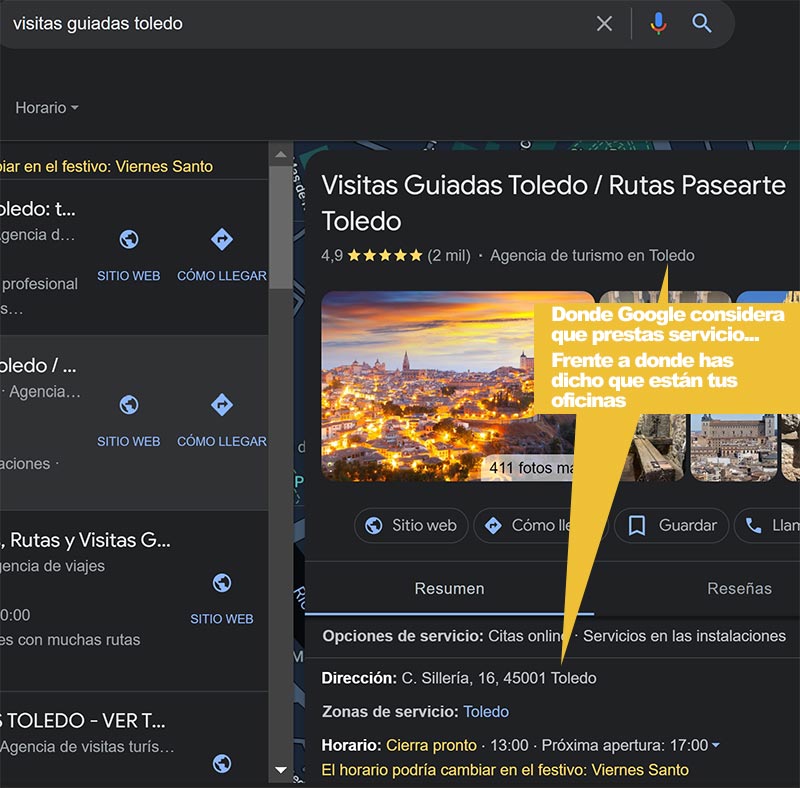Screen dimensions: 800x788
Task: Open the Toledo service zone link
Action: [x=486, y=712]
